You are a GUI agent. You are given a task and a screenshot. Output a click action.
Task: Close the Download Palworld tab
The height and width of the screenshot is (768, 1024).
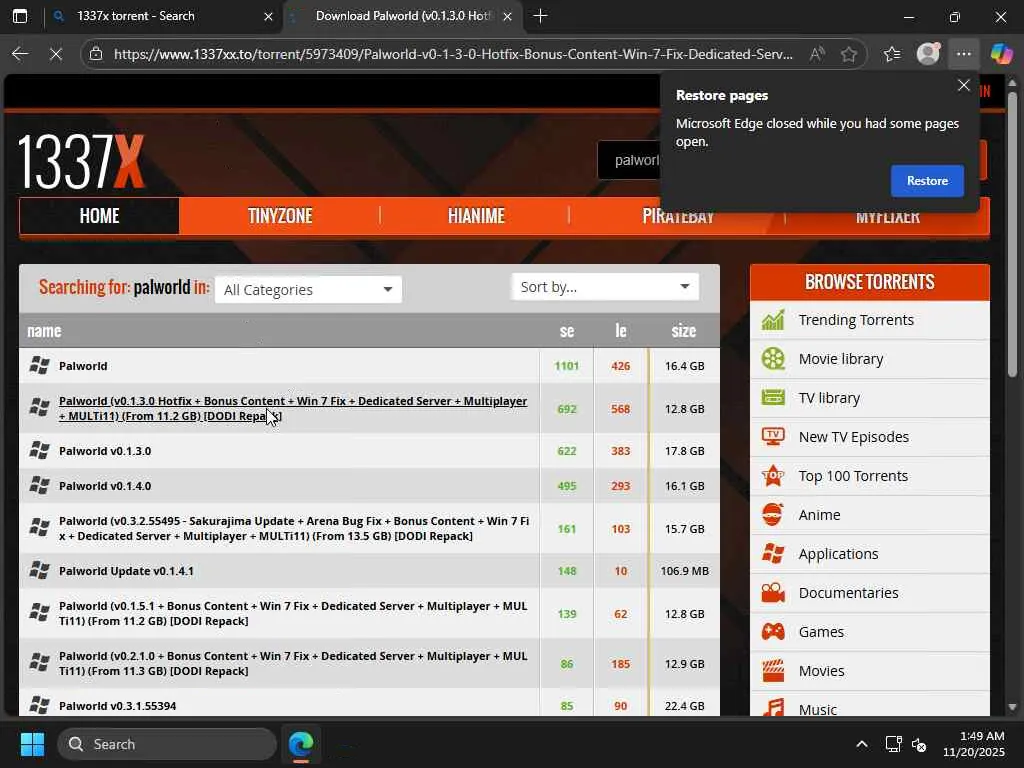(x=507, y=16)
